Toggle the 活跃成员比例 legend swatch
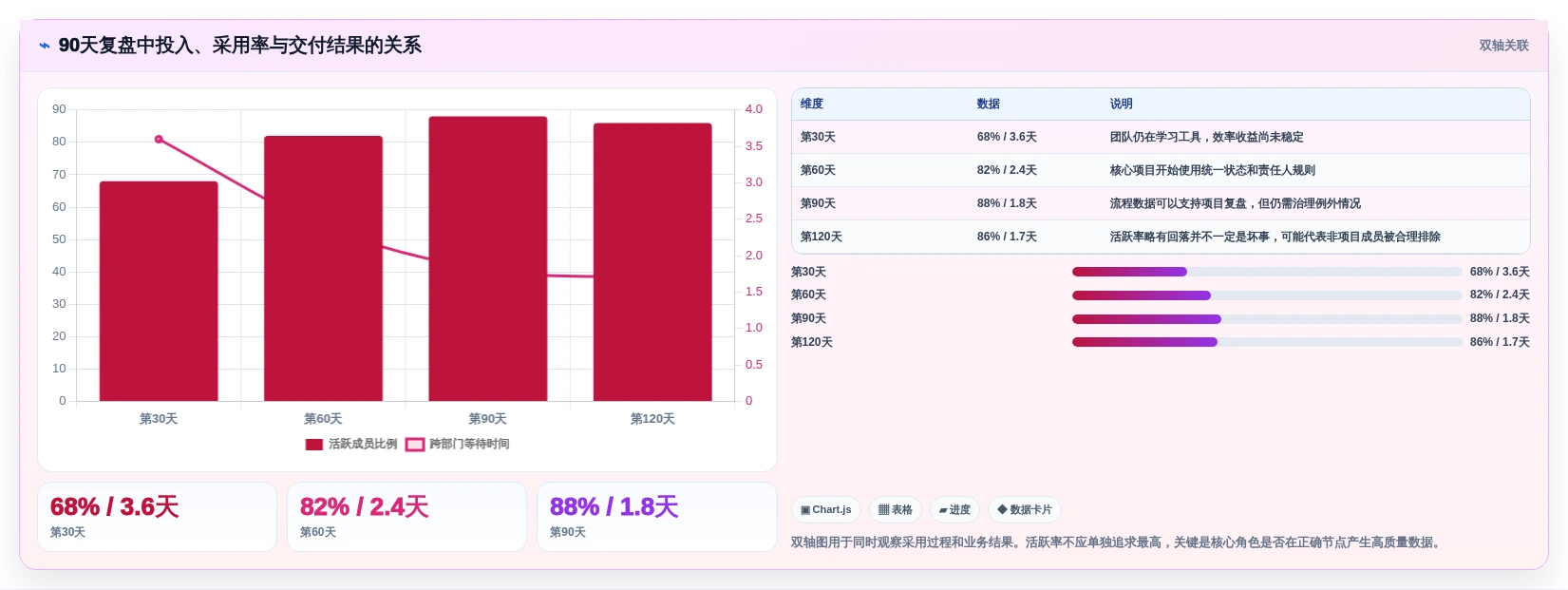 (314, 445)
